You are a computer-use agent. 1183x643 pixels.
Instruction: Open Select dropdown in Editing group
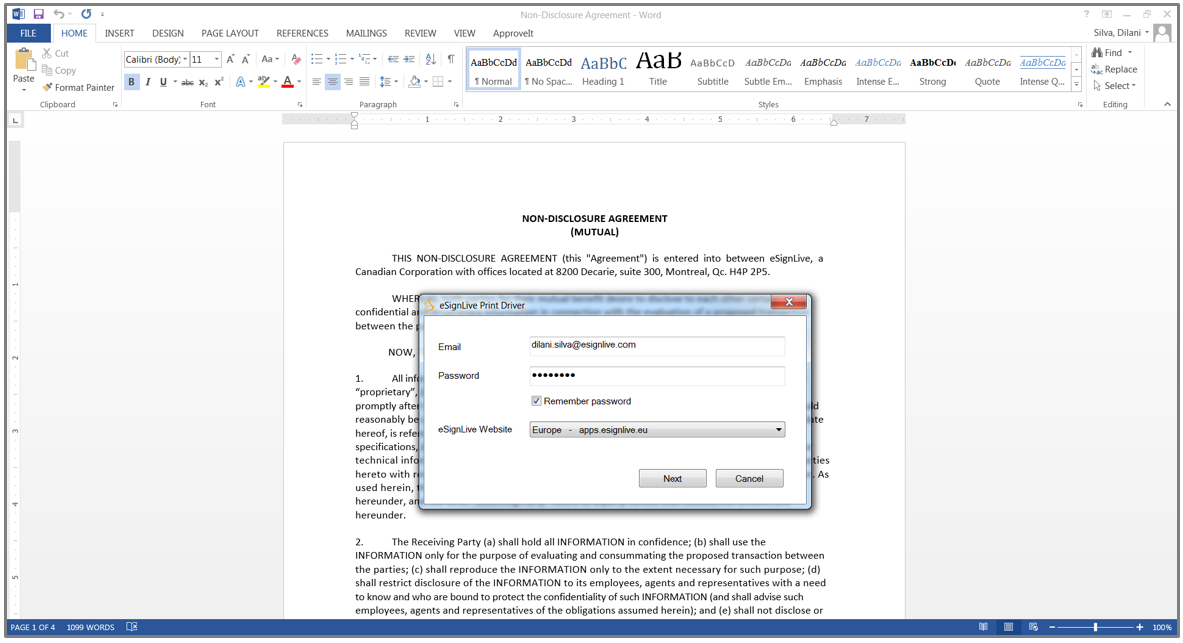(x=1114, y=86)
